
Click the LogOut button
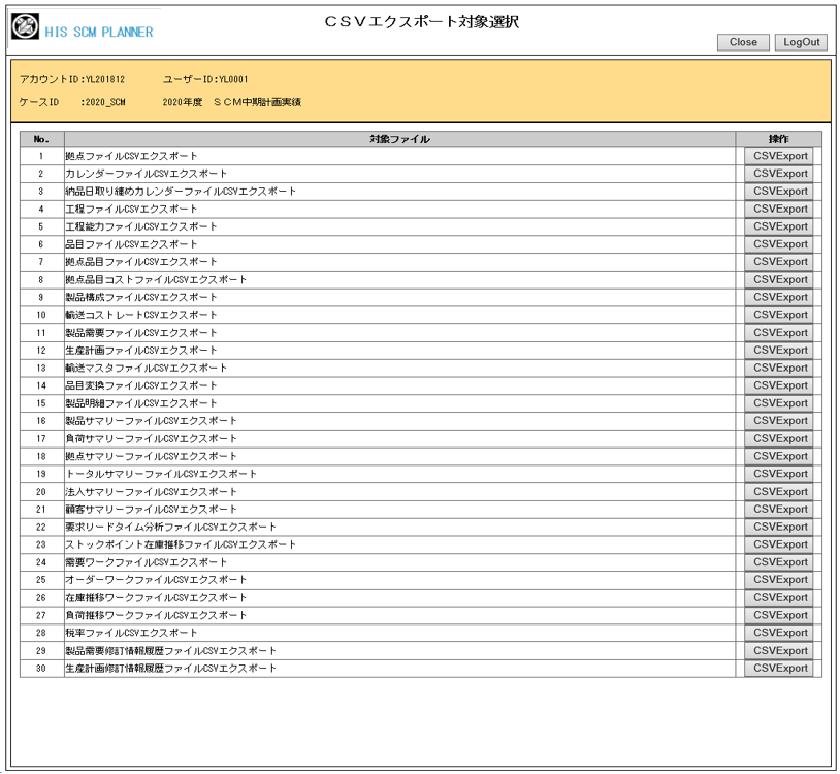tap(800, 42)
